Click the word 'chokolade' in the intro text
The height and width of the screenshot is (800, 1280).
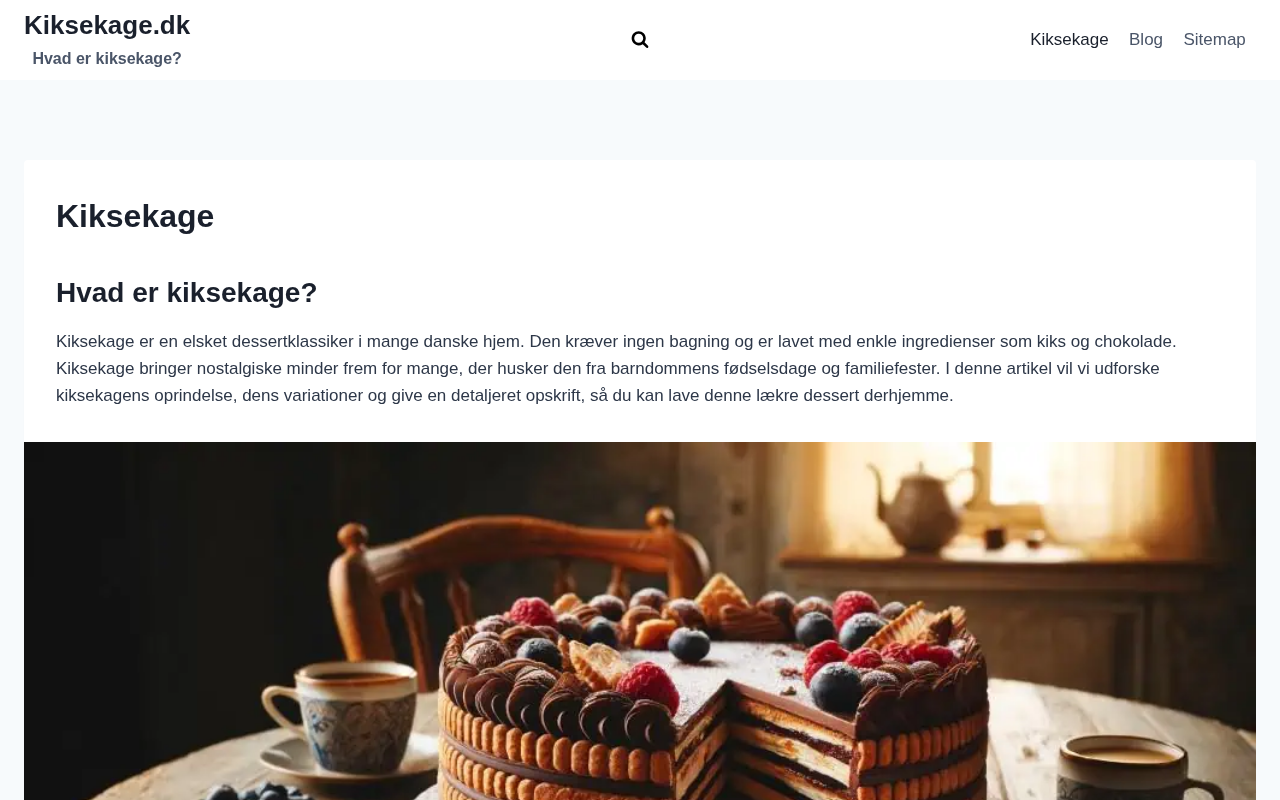point(1134,342)
